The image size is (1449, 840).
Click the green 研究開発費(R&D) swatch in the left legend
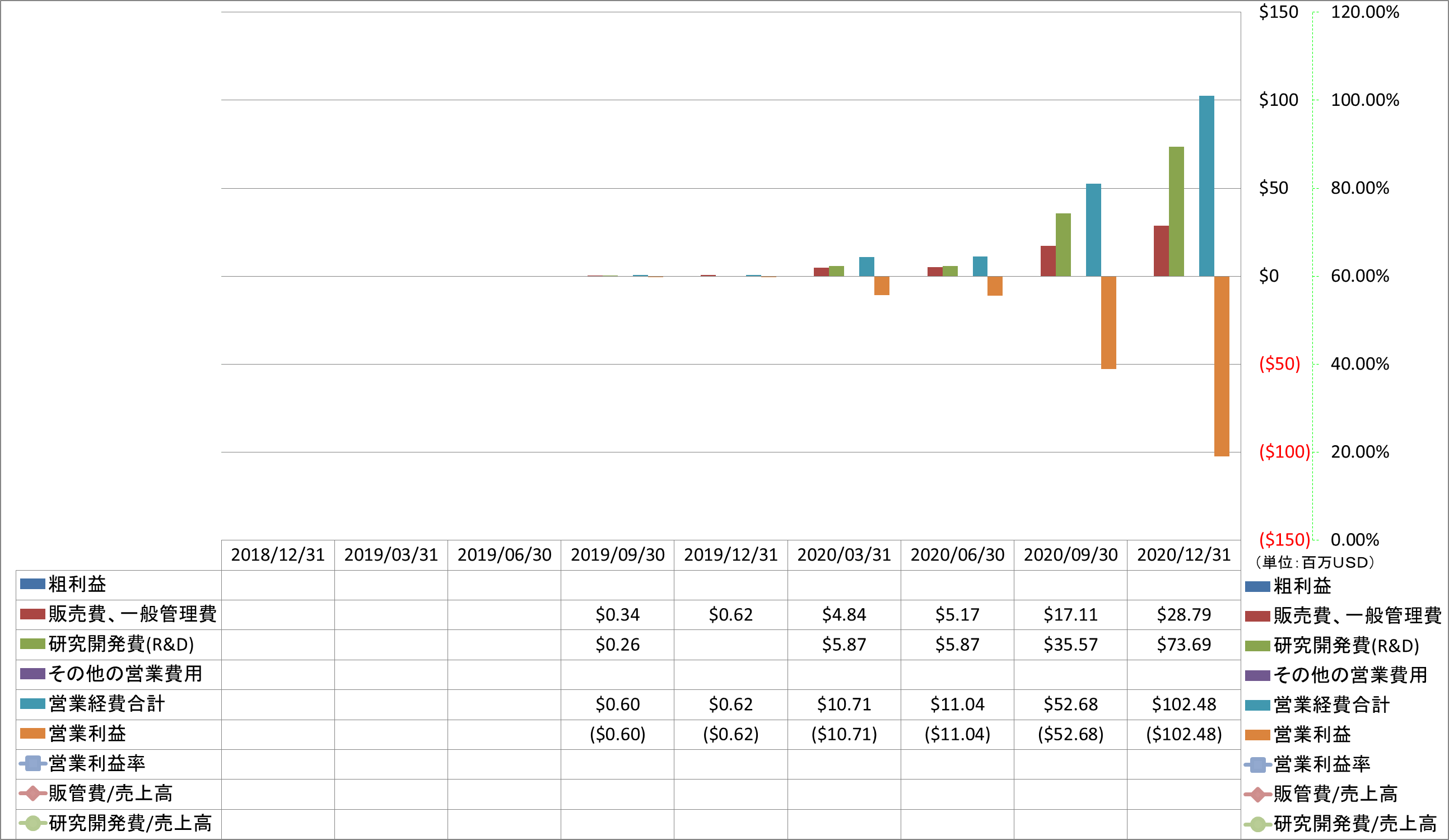click(32, 644)
